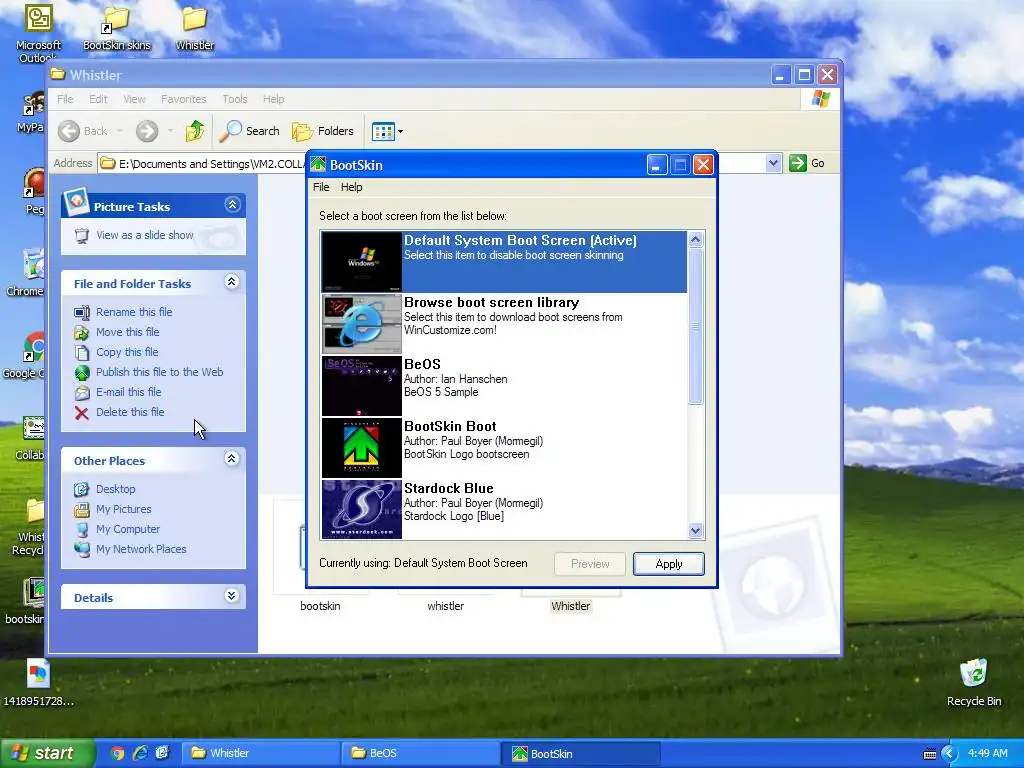Click the Forward navigation arrow
Viewport: 1024px width, 768px height.
coord(147,131)
